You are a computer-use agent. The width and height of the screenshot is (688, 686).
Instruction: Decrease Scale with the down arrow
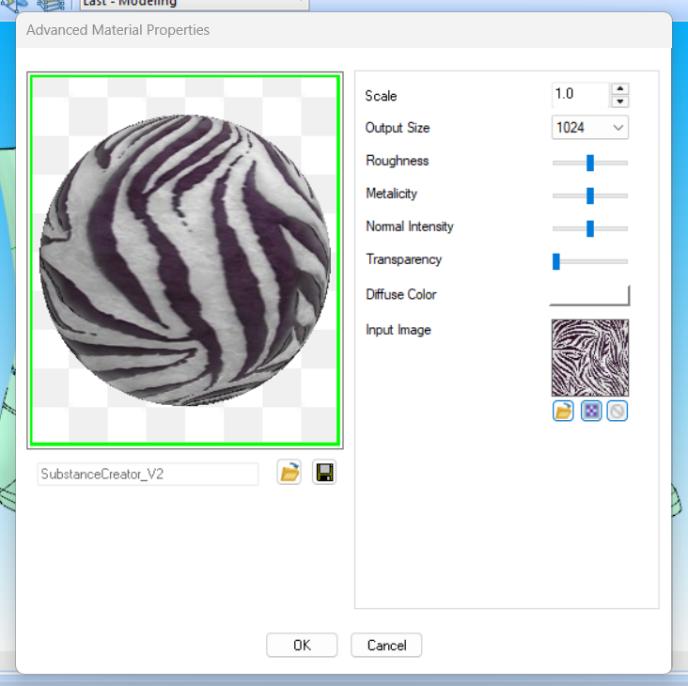click(620, 101)
